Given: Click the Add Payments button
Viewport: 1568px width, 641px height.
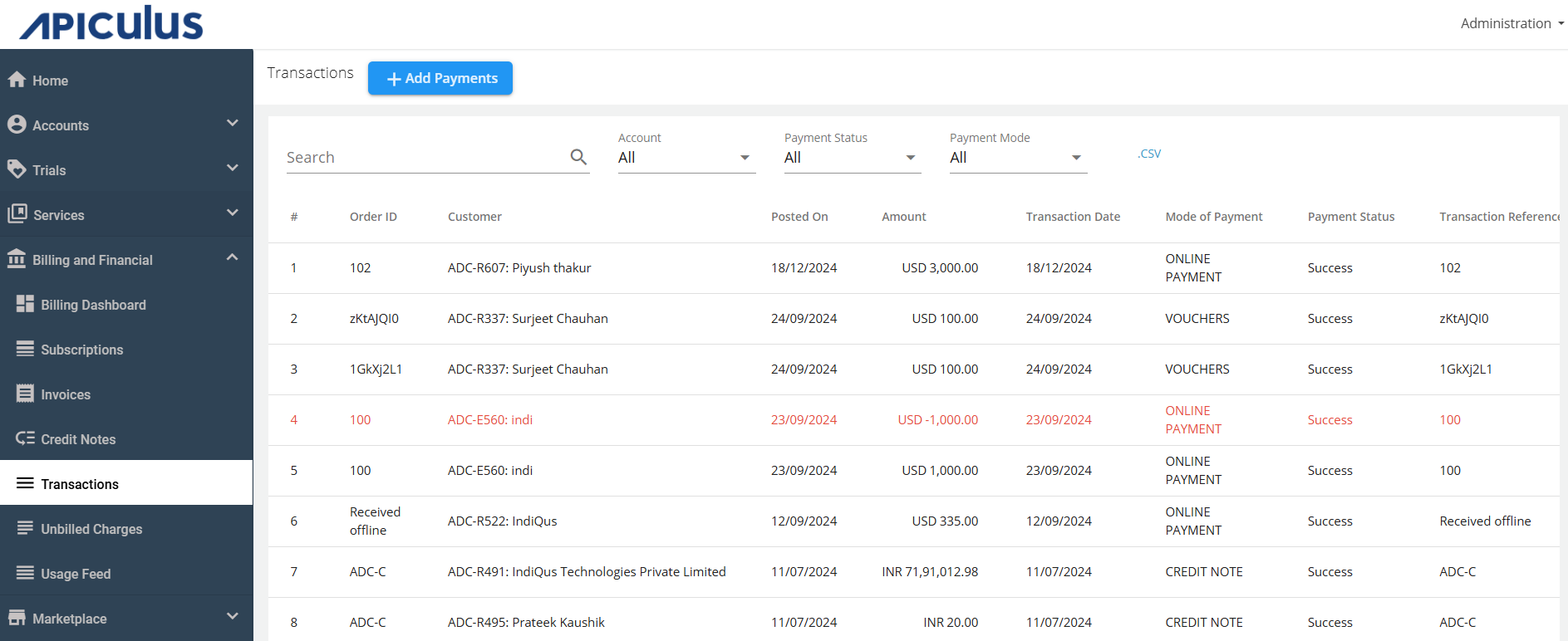Looking at the screenshot, I should point(440,78).
